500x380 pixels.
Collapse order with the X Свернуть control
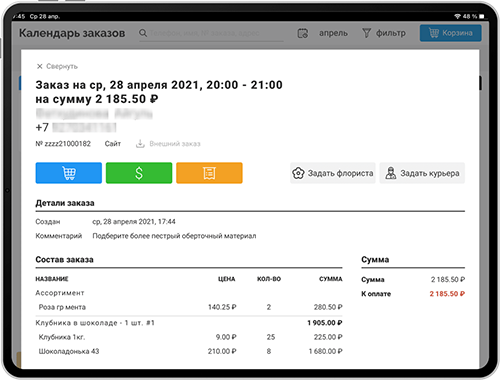(x=57, y=66)
